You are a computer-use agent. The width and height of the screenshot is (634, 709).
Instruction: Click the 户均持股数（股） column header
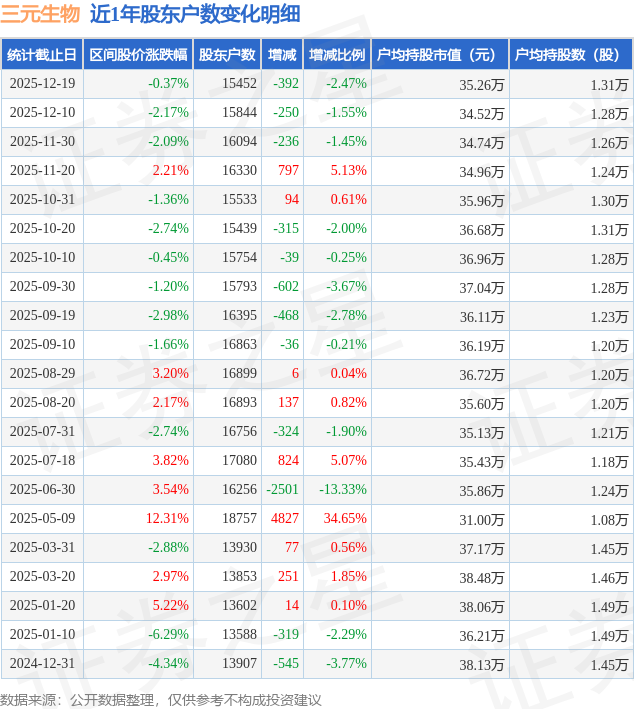[570, 55]
